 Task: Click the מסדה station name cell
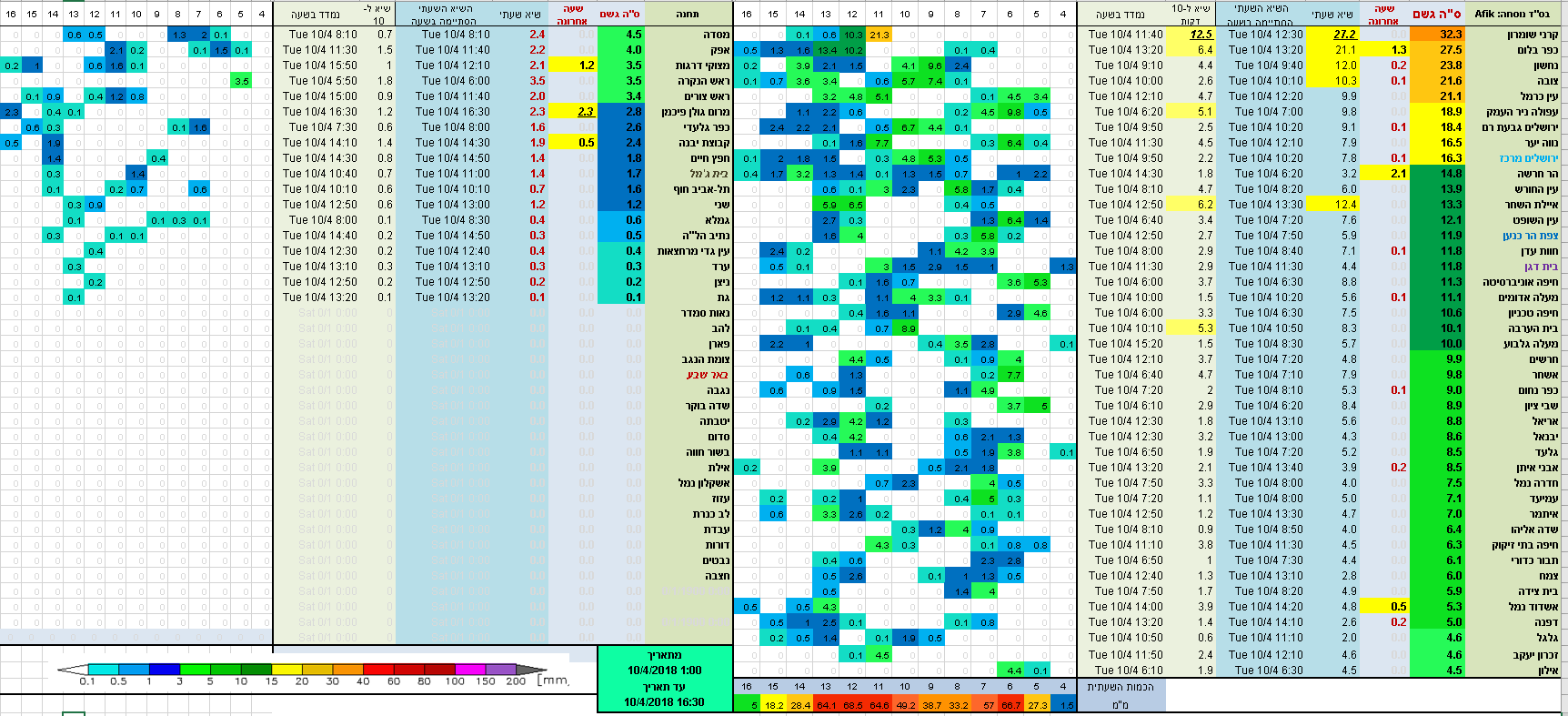click(716, 35)
